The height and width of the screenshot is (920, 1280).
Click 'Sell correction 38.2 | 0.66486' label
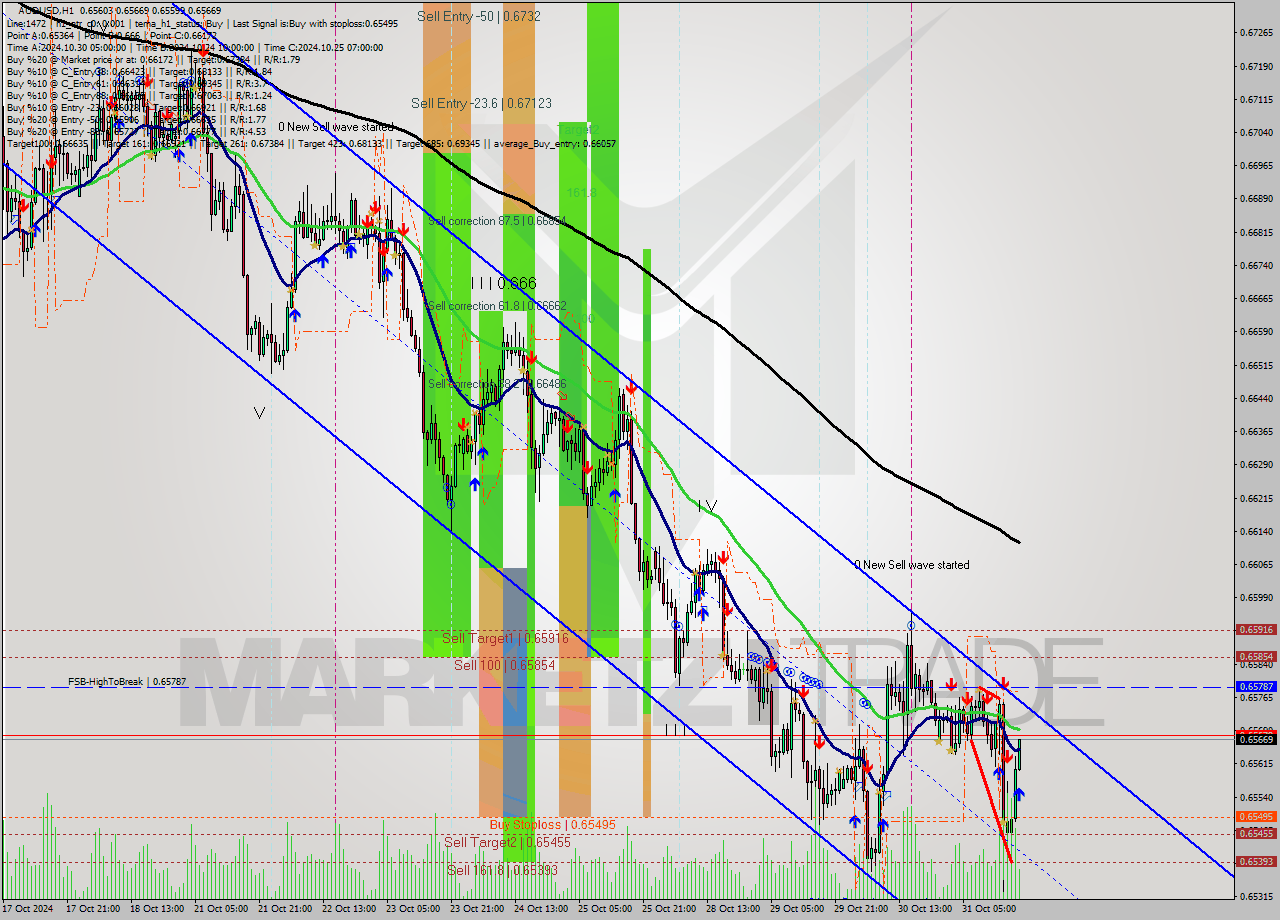[497, 383]
